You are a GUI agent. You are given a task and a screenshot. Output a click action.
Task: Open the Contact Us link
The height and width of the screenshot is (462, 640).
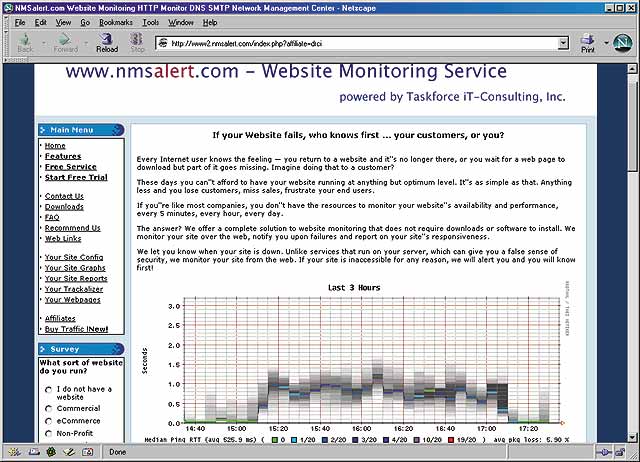[64, 196]
